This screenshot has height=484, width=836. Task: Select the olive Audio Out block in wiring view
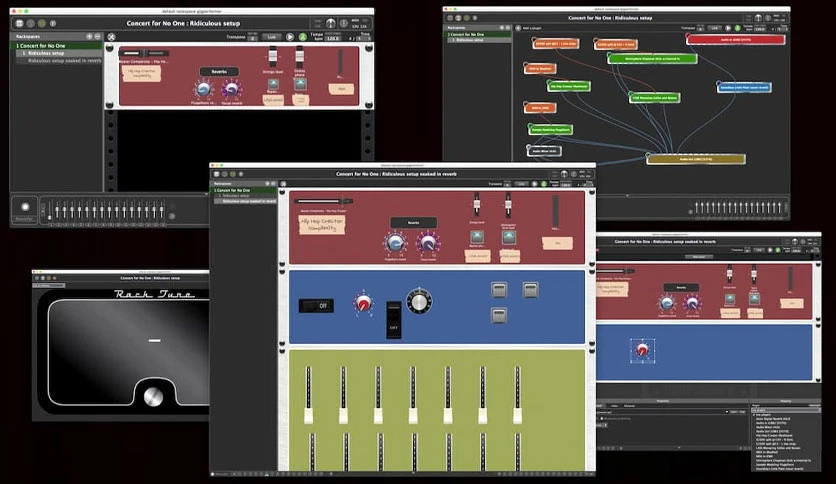[696, 159]
